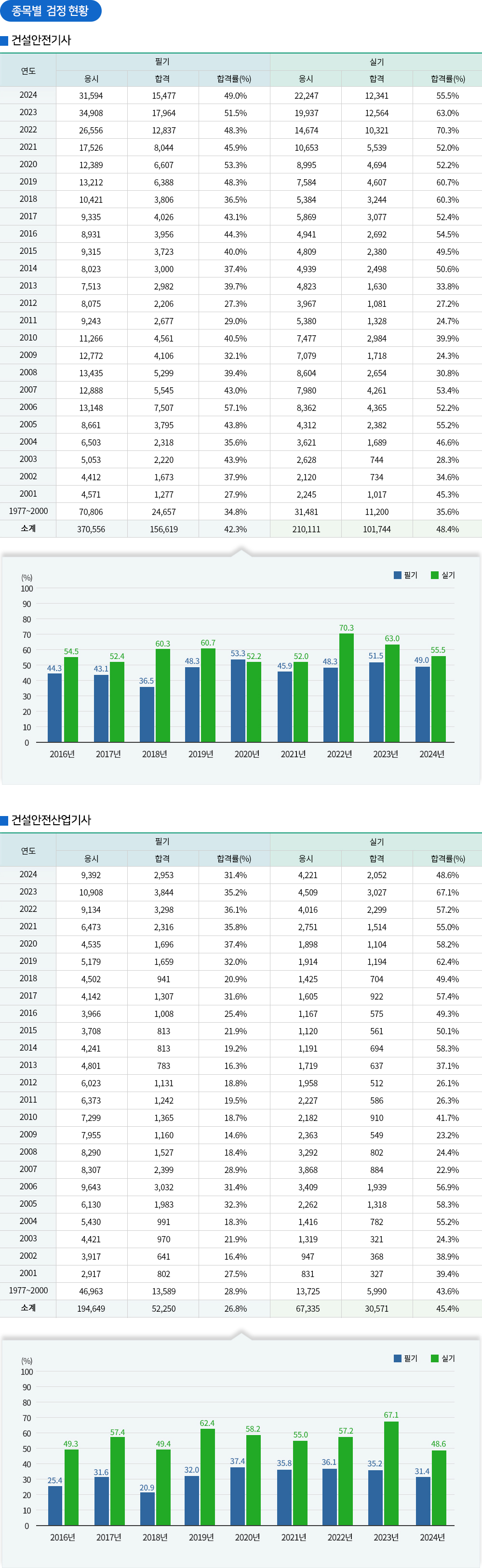Viewport: 482px width, 1568px height.
Task: Select the green 67.1 bar for 2023년
Action: coord(391,1473)
